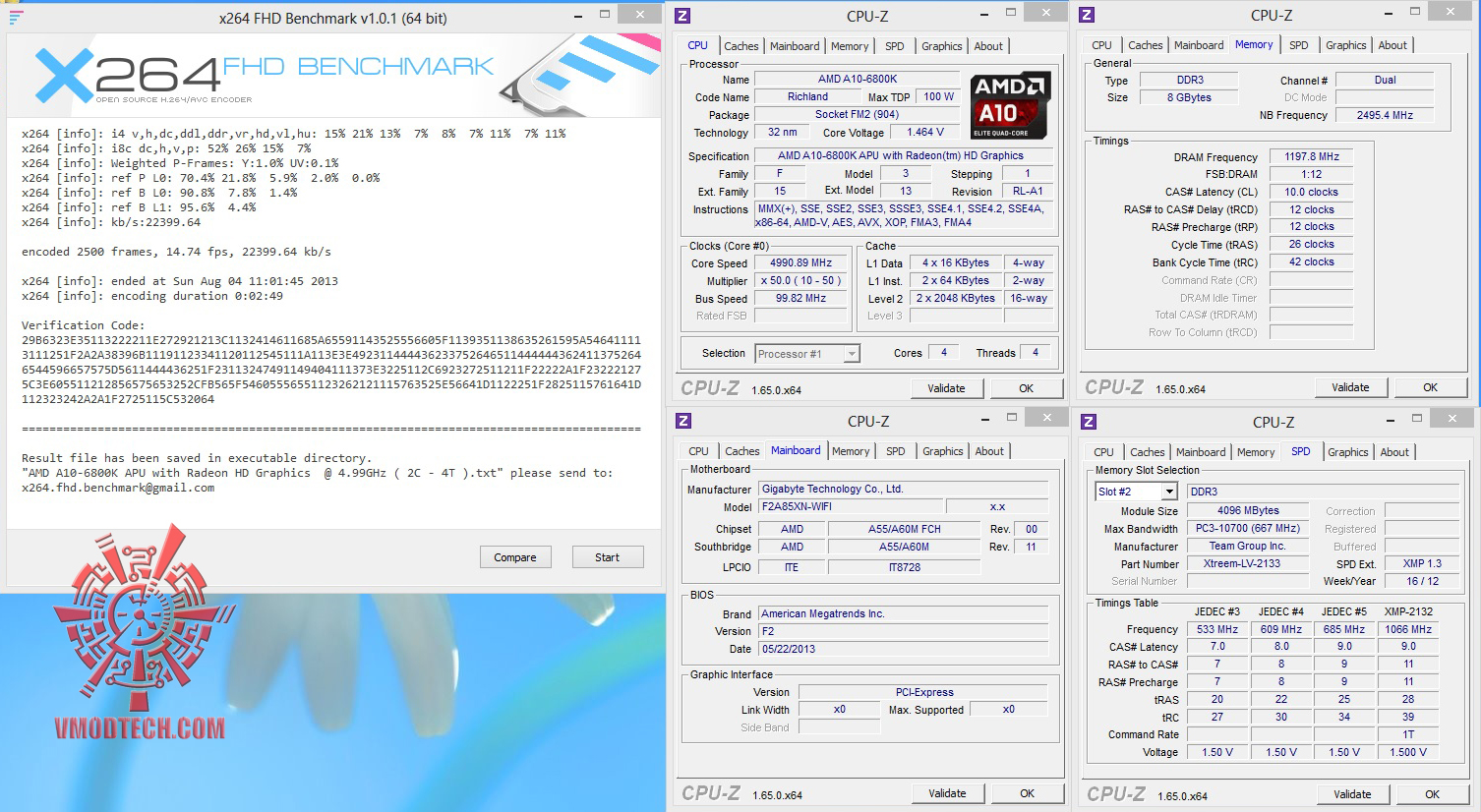The width and height of the screenshot is (1481, 812).
Task: Select the active Mainboard tab in the Motherboard window
Action: coord(796,450)
